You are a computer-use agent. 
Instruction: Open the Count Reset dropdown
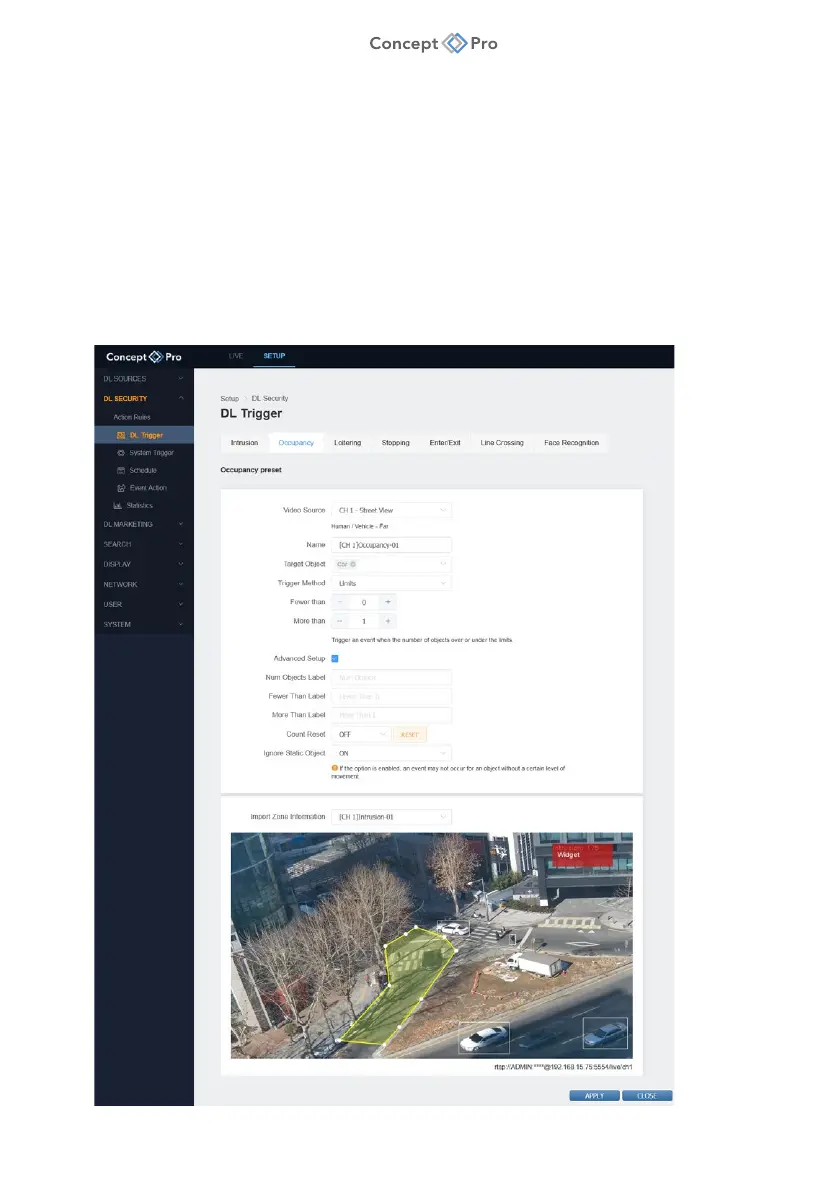tap(361, 734)
